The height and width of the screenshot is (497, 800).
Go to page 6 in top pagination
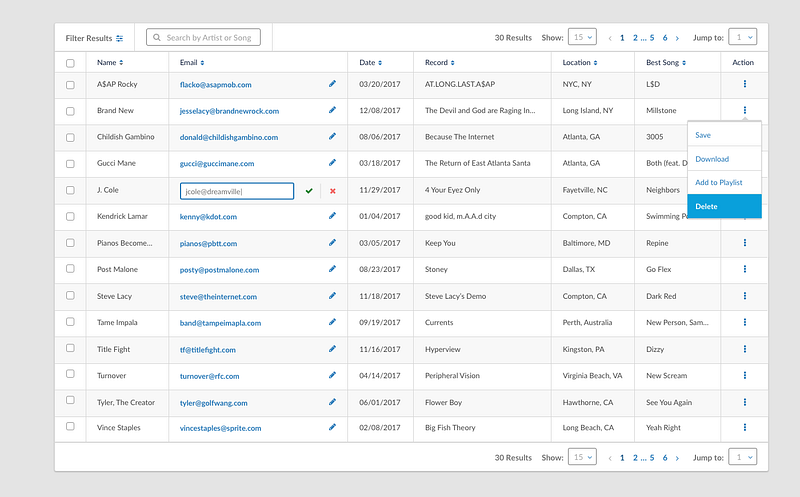(x=665, y=38)
